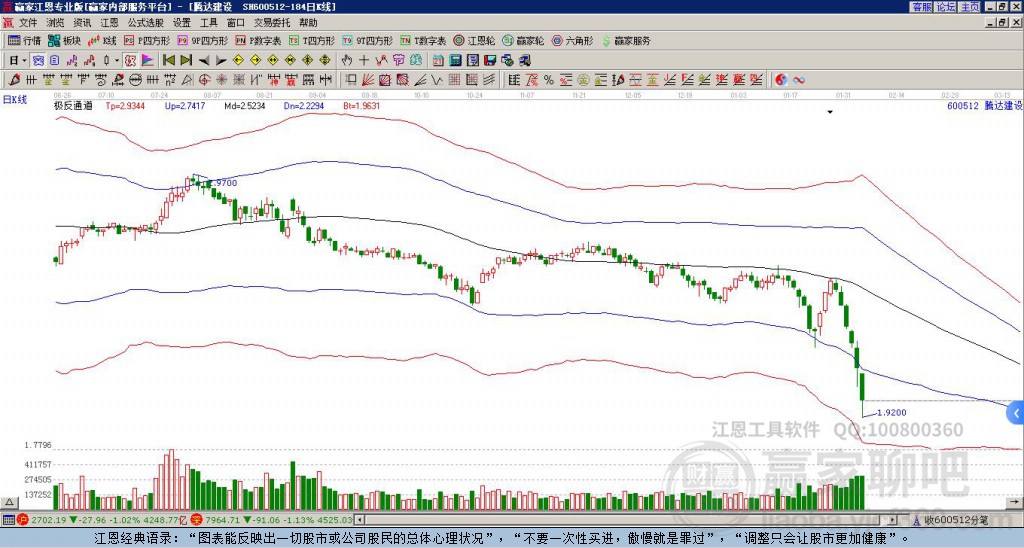1024x548 pixels.
Task: Open the T四方形 tool
Action: coord(312,40)
